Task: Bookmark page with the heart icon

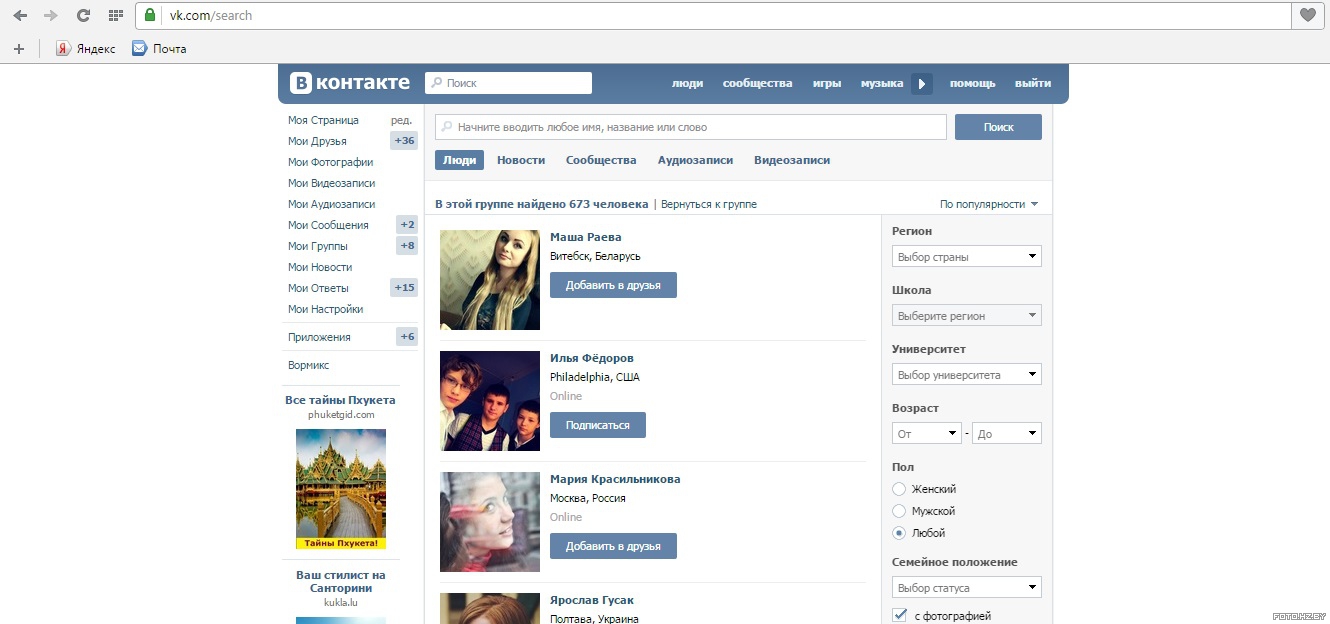Action: tap(1307, 15)
